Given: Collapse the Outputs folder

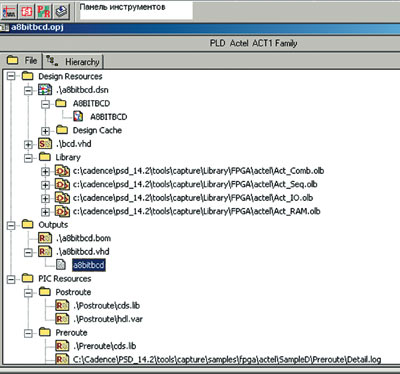Looking at the screenshot, I should pos(11,225).
